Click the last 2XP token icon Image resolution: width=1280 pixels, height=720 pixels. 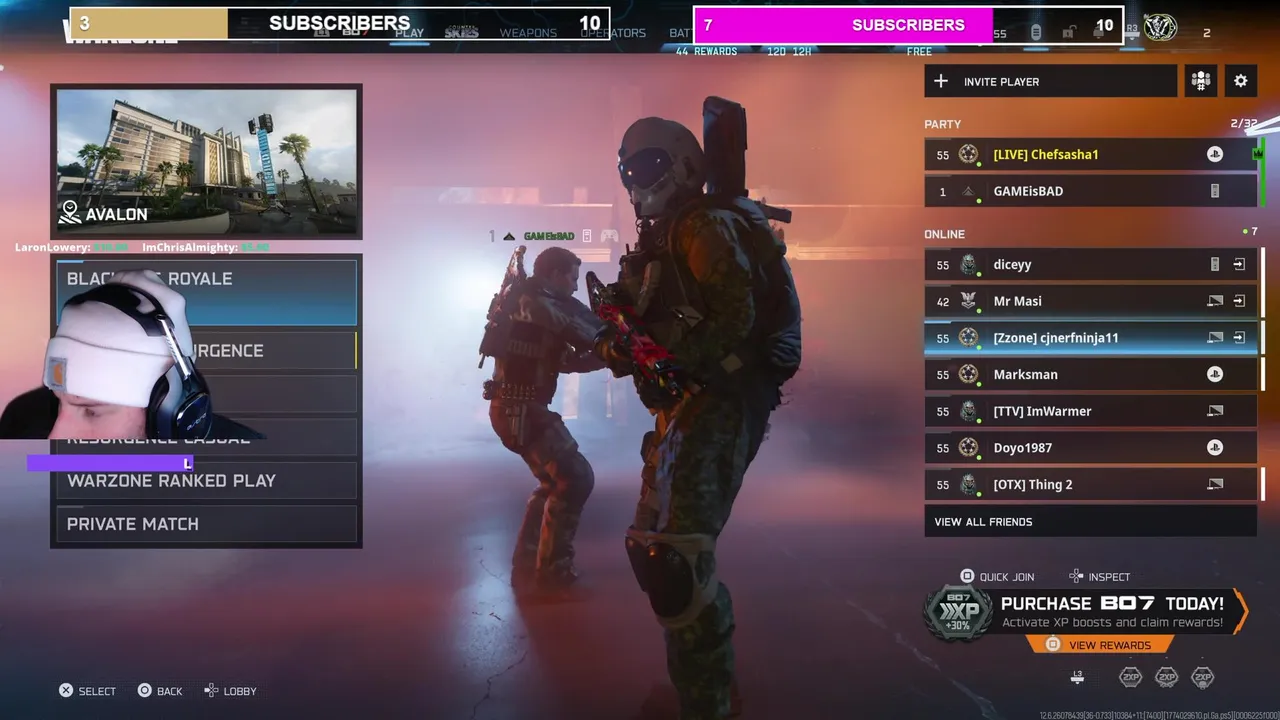tap(1203, 678)
